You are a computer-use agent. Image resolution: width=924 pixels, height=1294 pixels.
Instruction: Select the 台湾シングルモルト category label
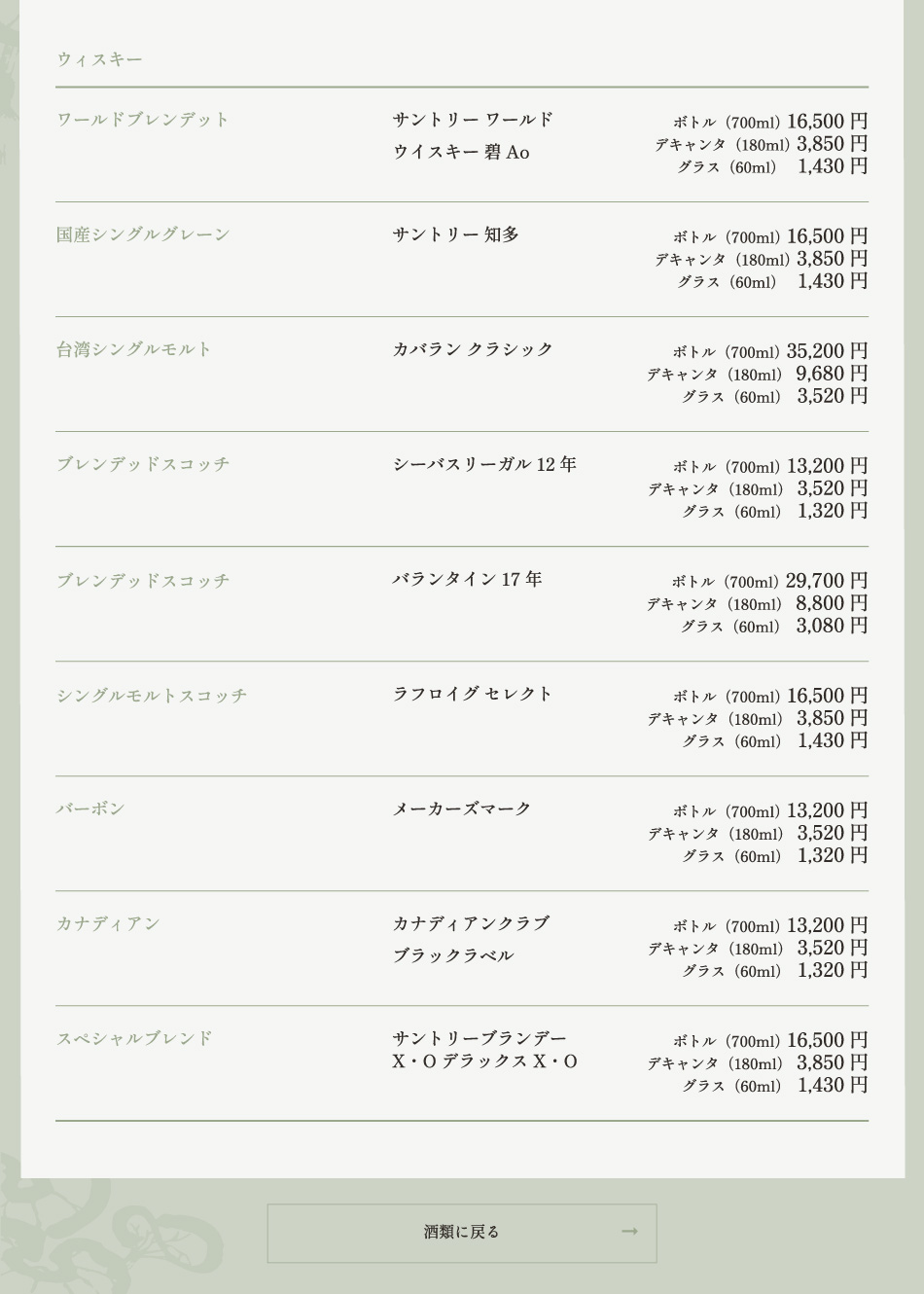(x=133, y=349)
